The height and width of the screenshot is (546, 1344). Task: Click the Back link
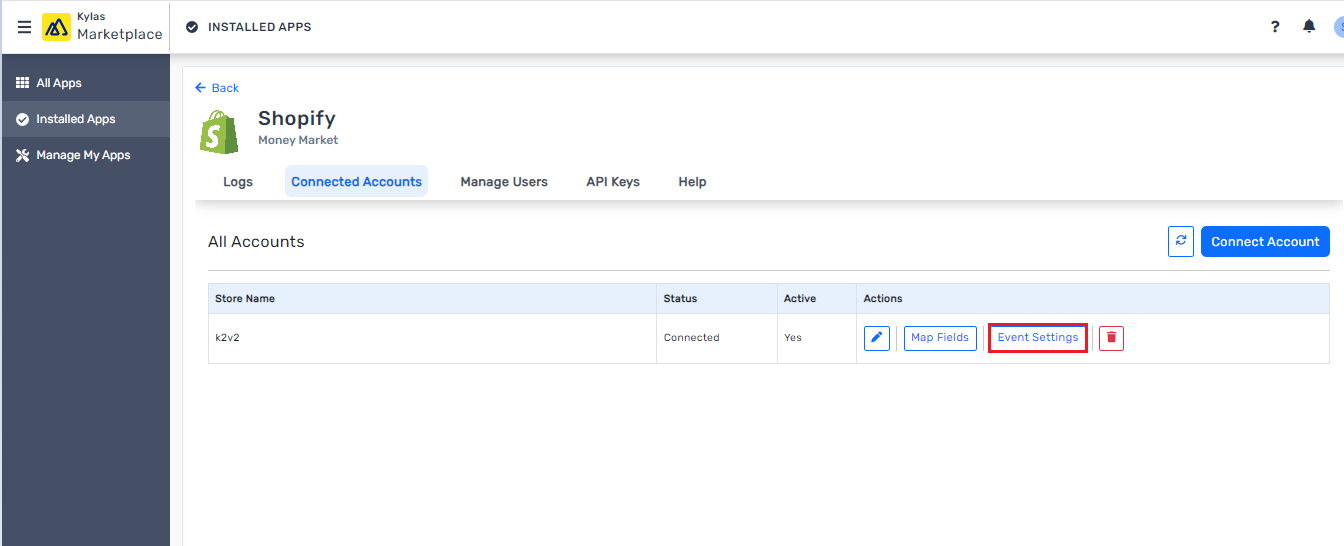217,88
